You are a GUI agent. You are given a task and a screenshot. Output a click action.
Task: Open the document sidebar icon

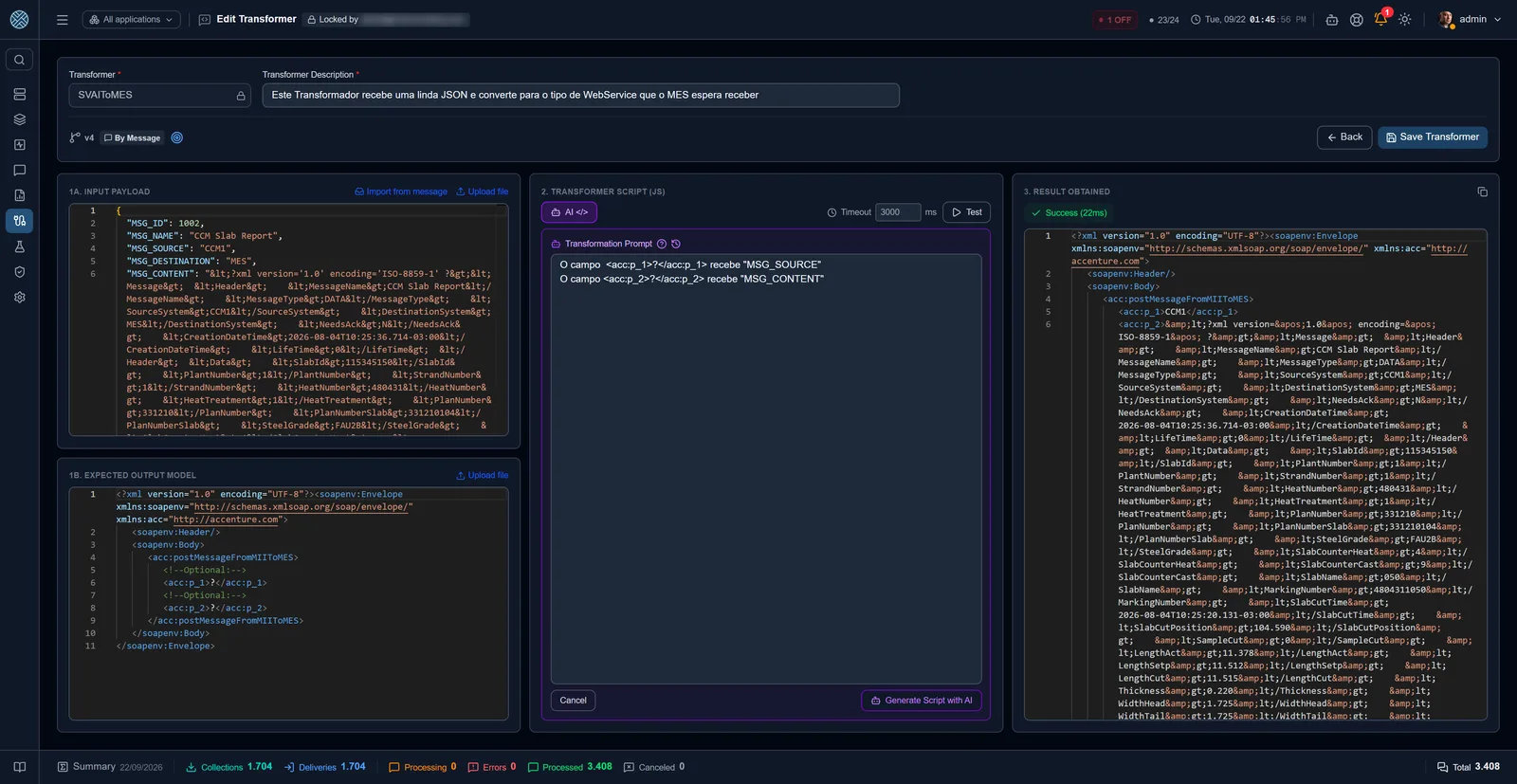tap(19, 195)
